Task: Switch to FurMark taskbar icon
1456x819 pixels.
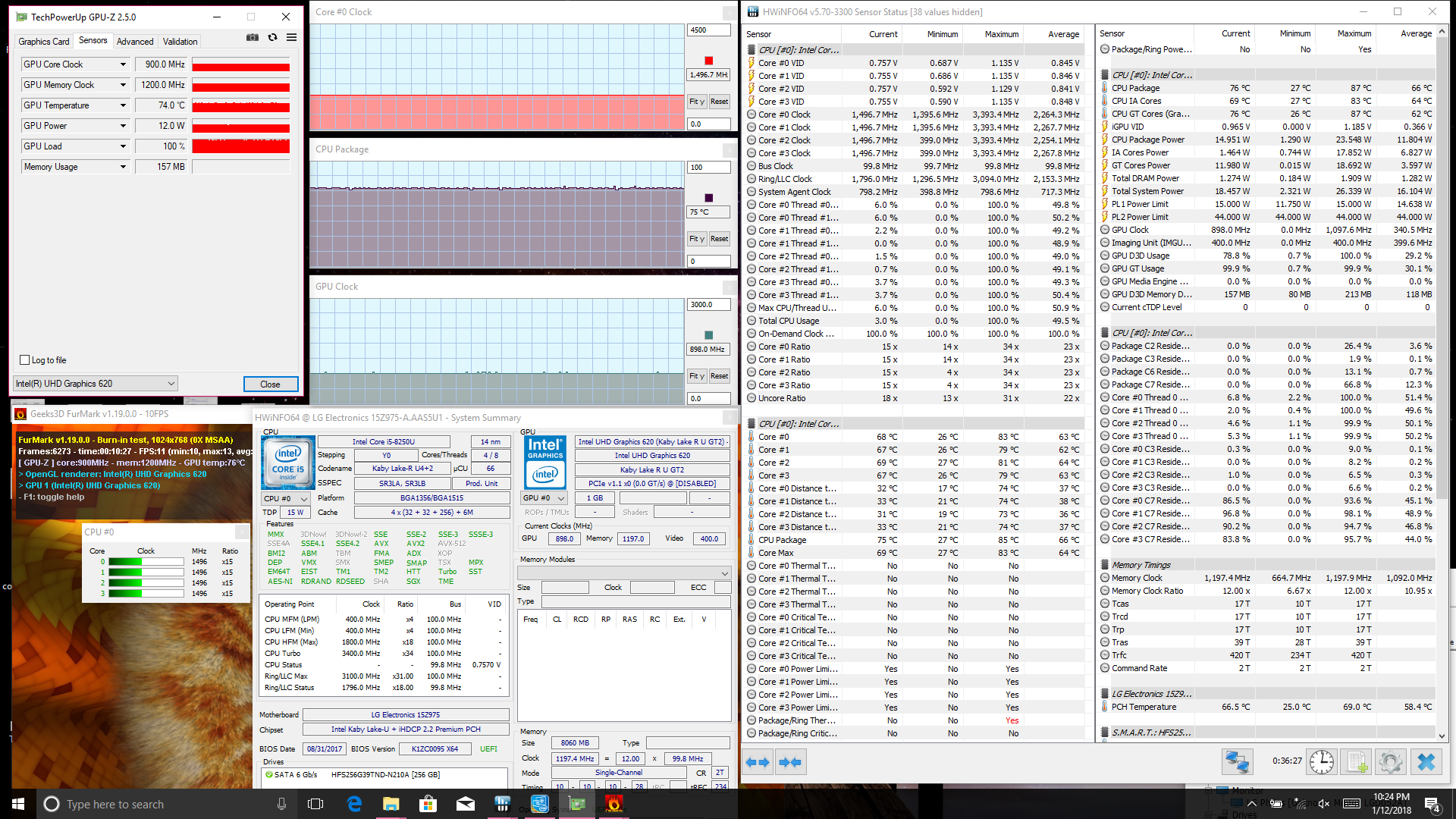Action: 613,804
